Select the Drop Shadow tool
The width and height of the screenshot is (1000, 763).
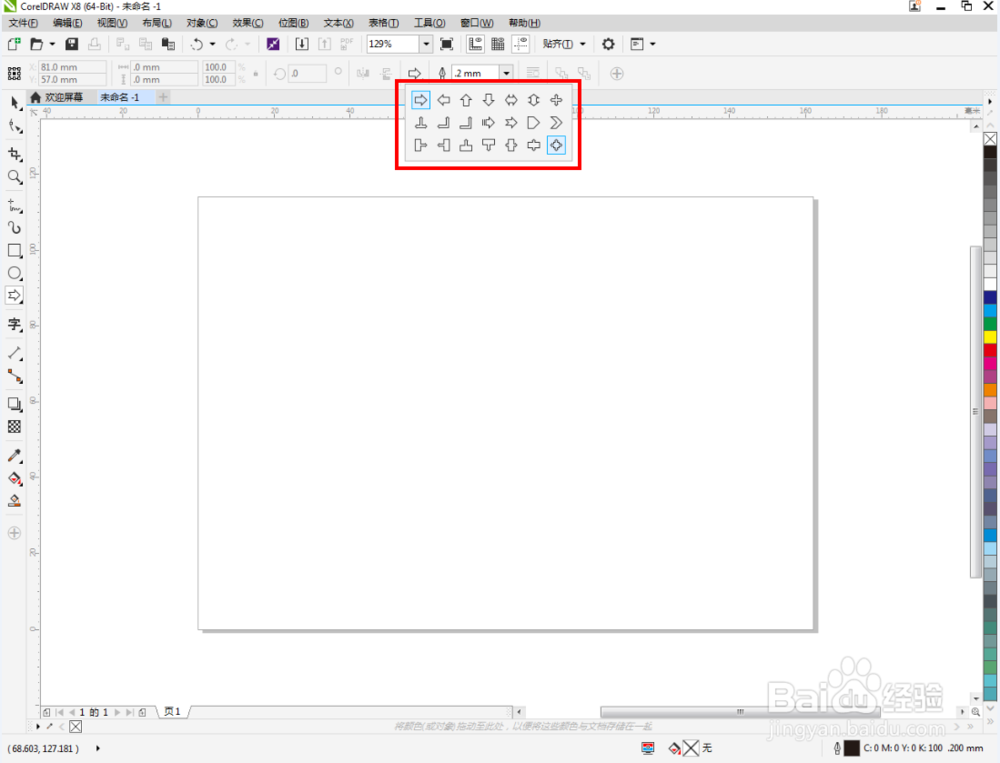(14, 404)
